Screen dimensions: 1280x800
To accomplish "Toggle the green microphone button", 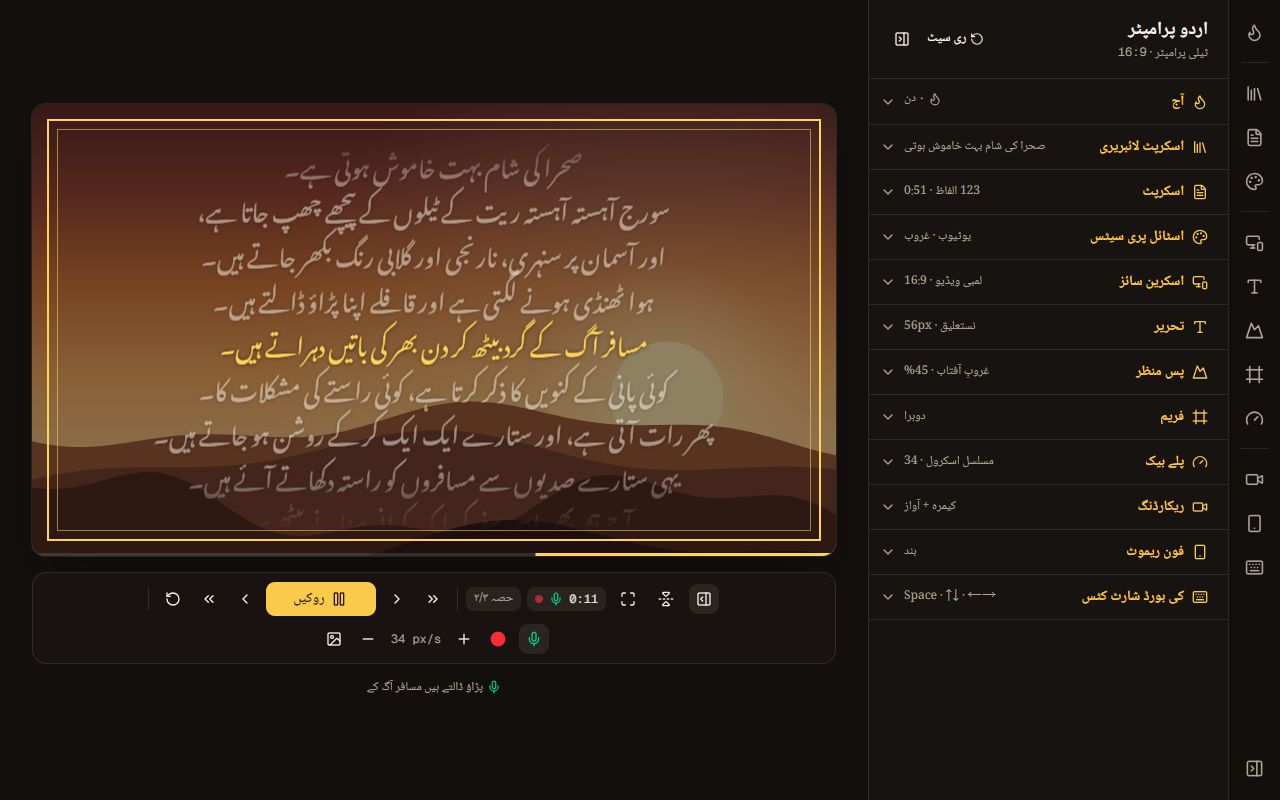I will 534,639.
